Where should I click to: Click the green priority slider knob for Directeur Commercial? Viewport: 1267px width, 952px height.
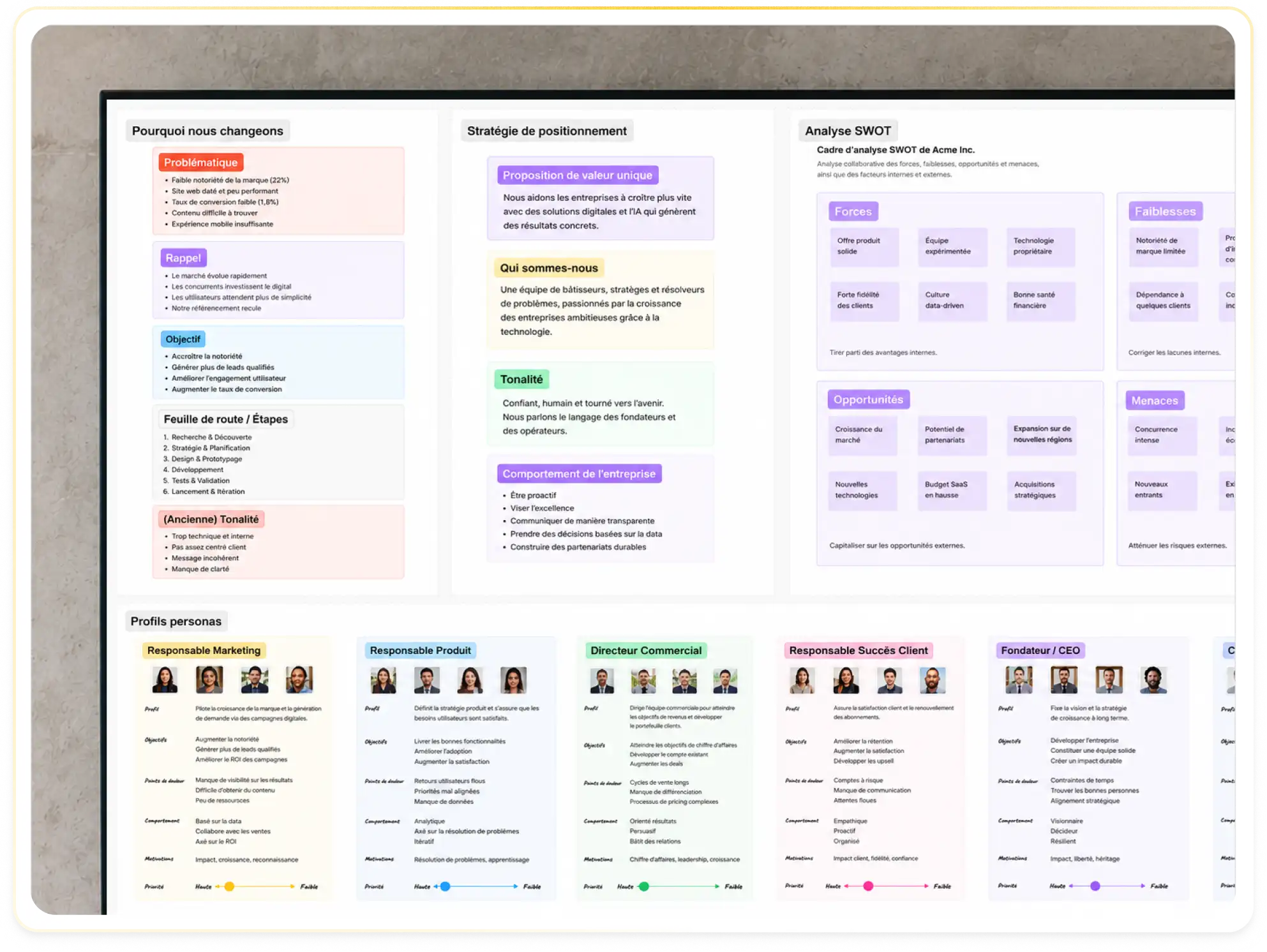[x=644, y=887]
